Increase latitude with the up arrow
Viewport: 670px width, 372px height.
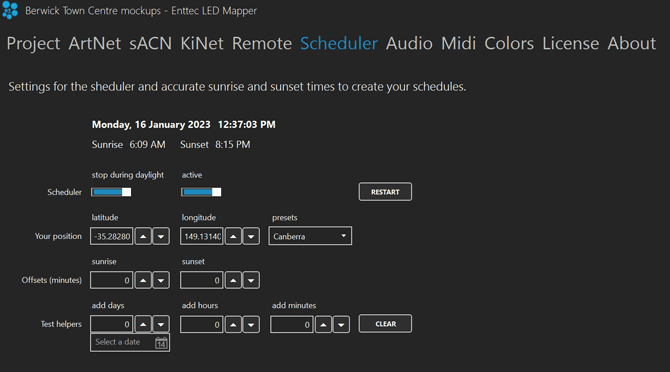[x=143, y=236]
